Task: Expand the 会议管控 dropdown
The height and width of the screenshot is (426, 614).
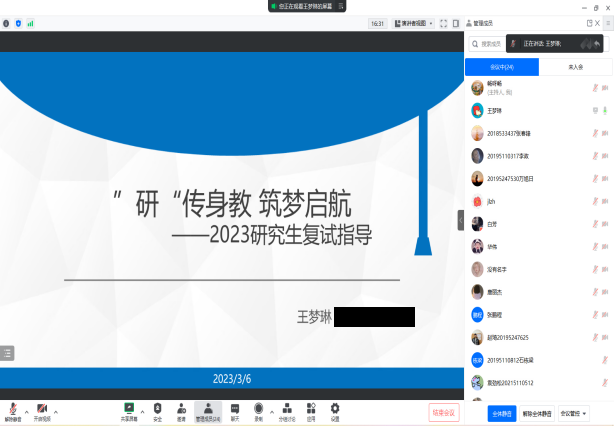Action: [572, 412]
